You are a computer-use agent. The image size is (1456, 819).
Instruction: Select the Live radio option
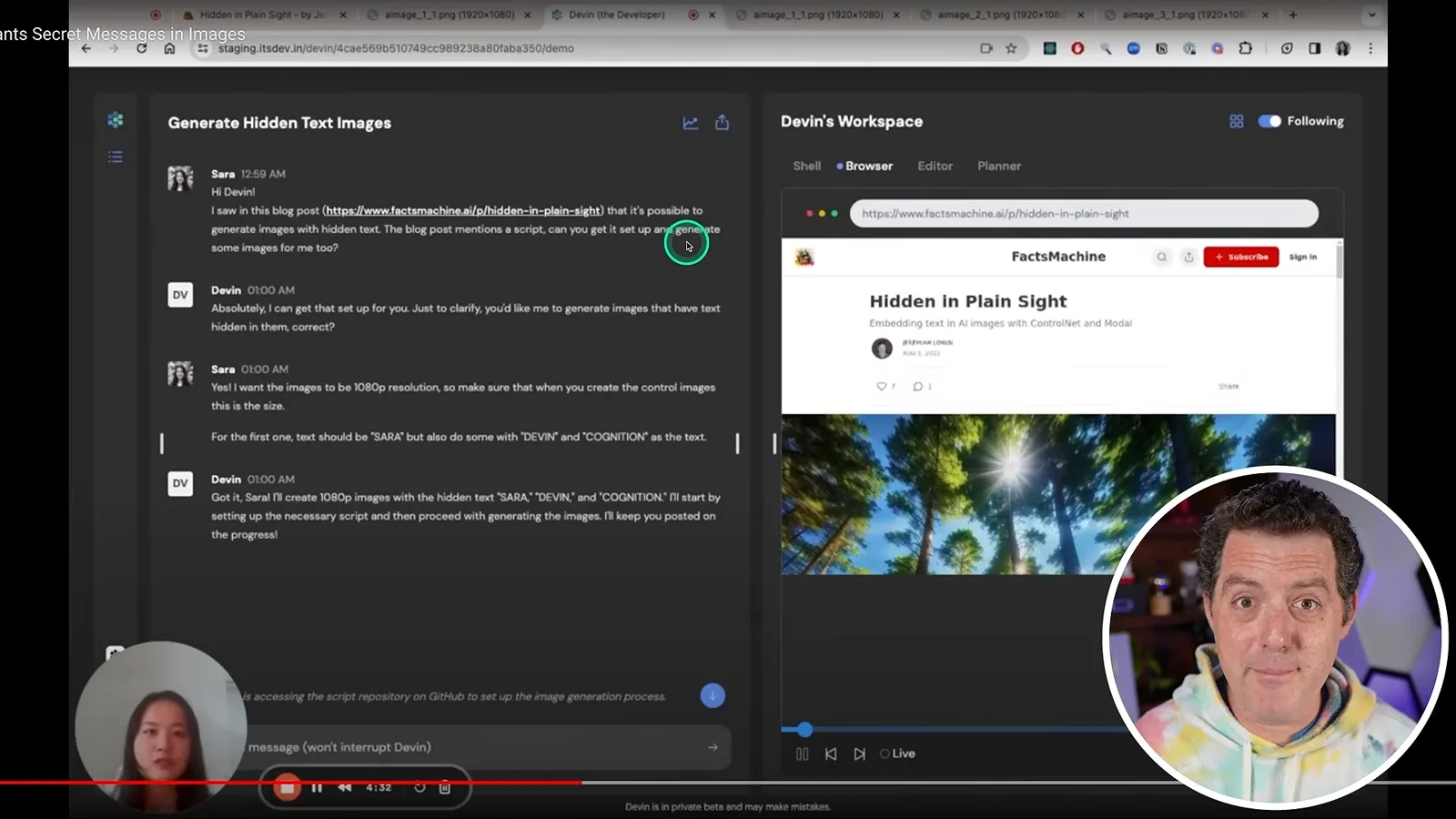pos(885,753)
